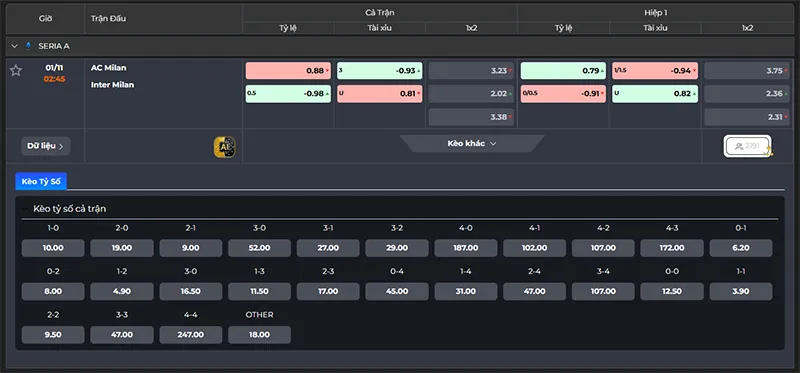The image size is (800, 373).
Task: Open the Dữ liệu data button
Action: point(46,146)
